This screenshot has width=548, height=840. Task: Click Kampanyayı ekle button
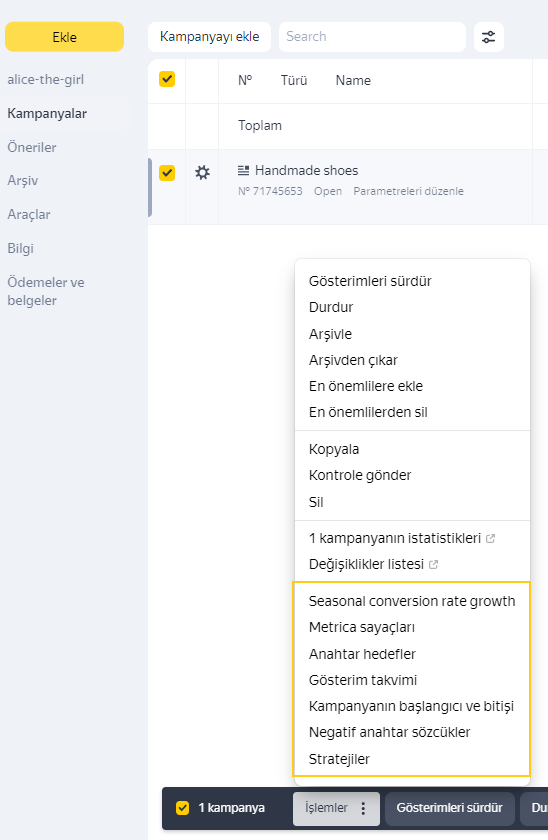pyautogui.click(x=209, y=37)
